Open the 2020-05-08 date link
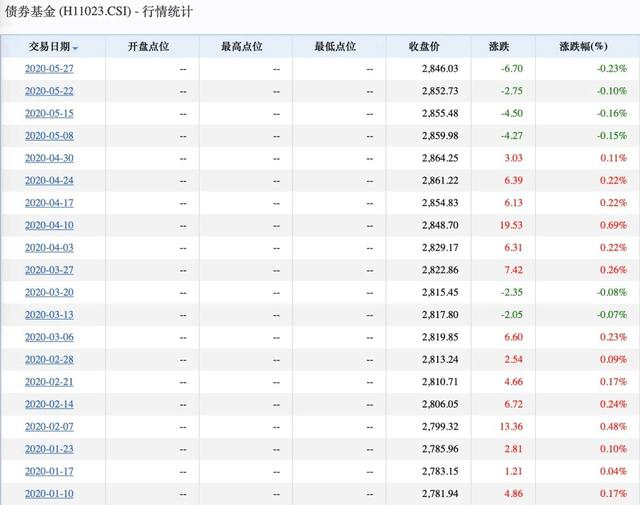 (x=49, y=136)
